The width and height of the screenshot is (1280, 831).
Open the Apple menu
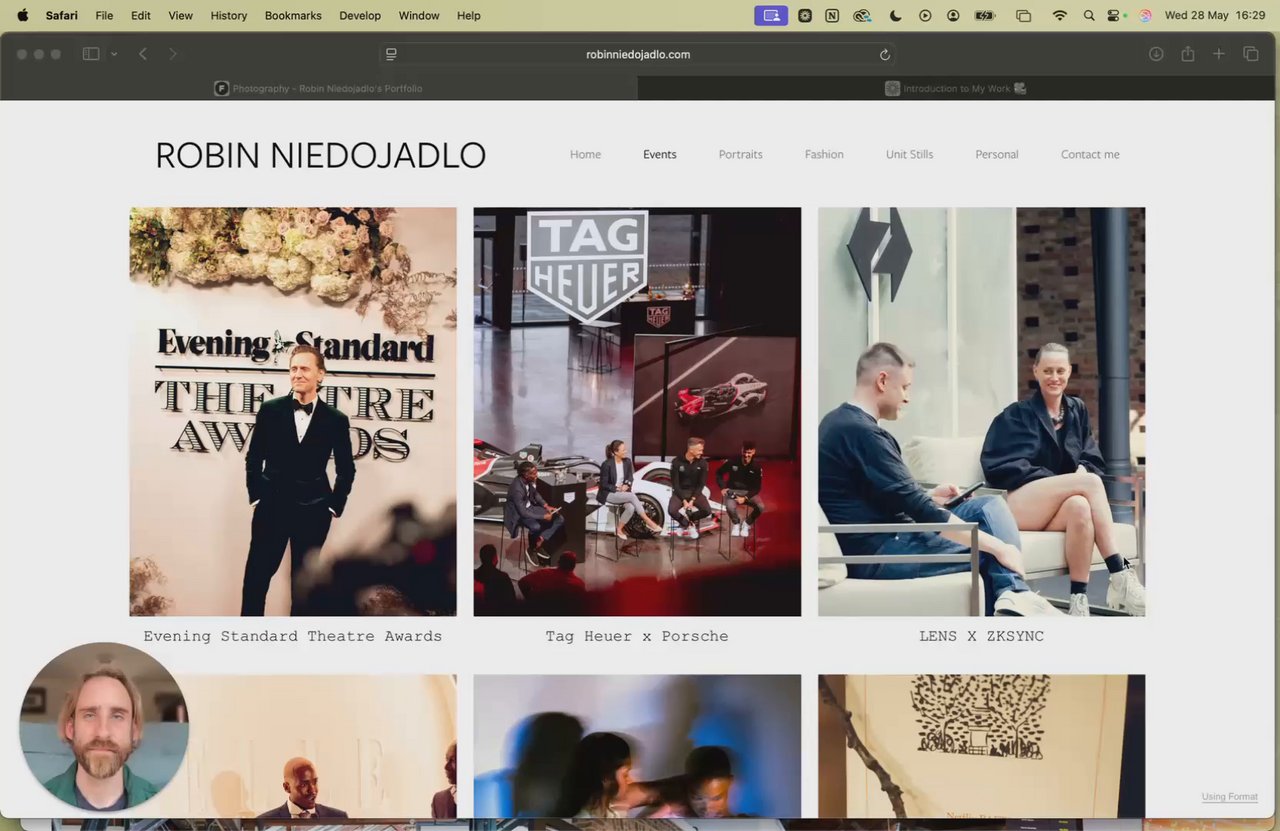coord(23,15)
